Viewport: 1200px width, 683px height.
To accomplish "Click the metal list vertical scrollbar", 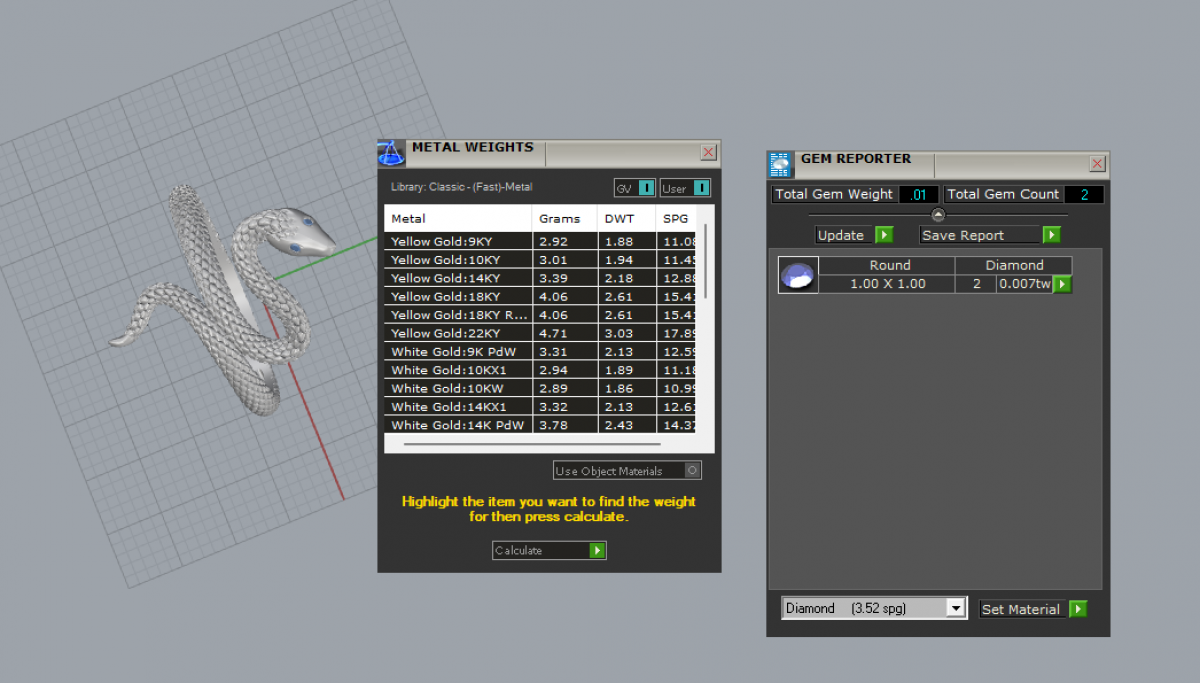I will (706, 260).
